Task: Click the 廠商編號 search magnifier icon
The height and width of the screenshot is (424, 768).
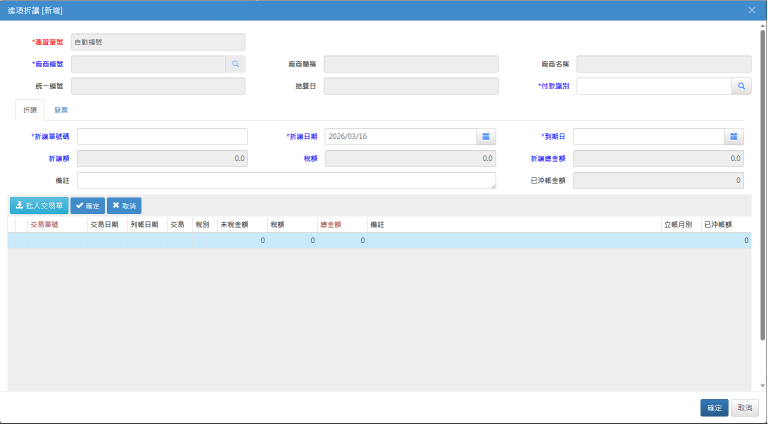Action: point(236,63)
